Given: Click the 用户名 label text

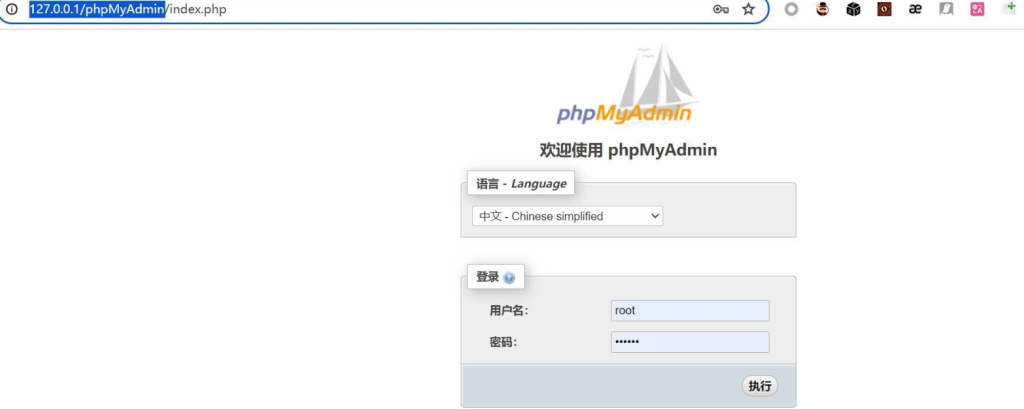Looking at the screenshot, I should [x=508, y=311].
